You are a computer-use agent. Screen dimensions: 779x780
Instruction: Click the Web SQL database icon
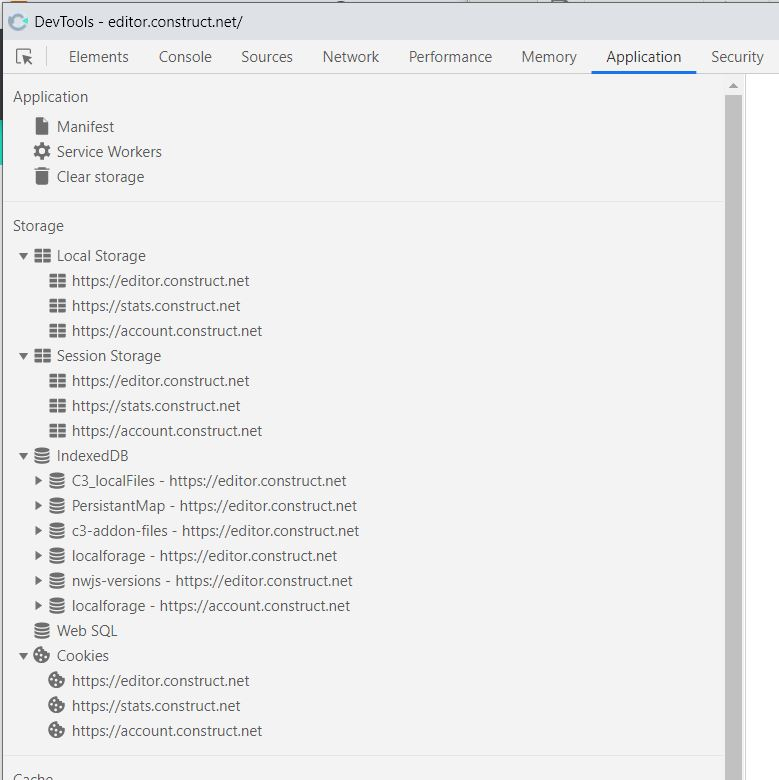tap(42, 630)
